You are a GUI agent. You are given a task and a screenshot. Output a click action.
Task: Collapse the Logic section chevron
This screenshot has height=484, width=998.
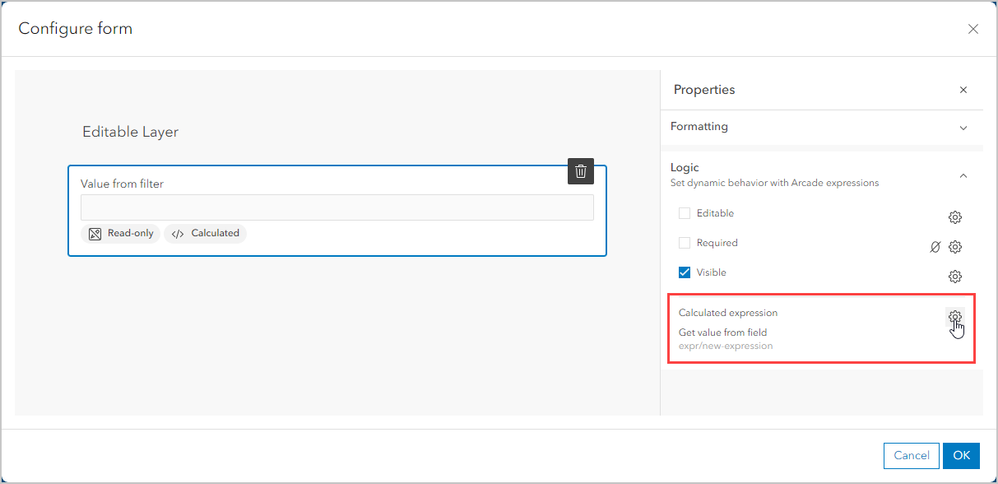(x=963, y=175)
